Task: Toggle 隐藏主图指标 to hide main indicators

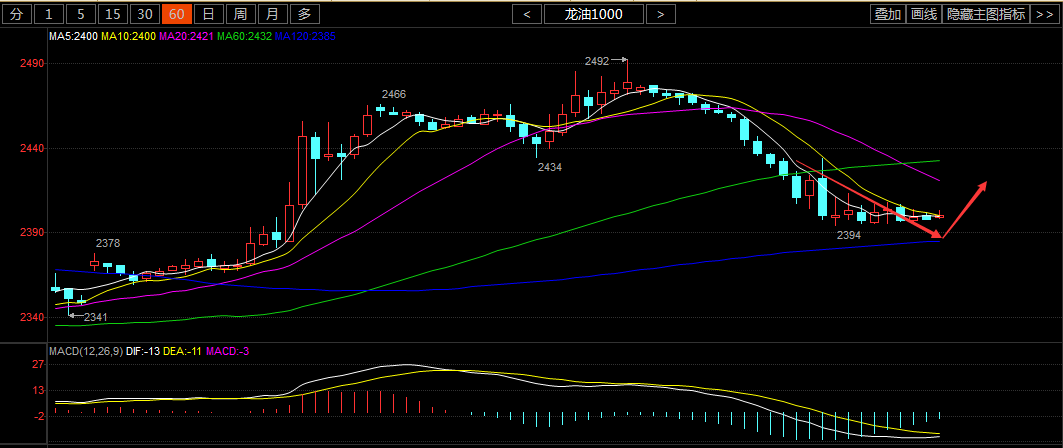Action: coord(986,14)
